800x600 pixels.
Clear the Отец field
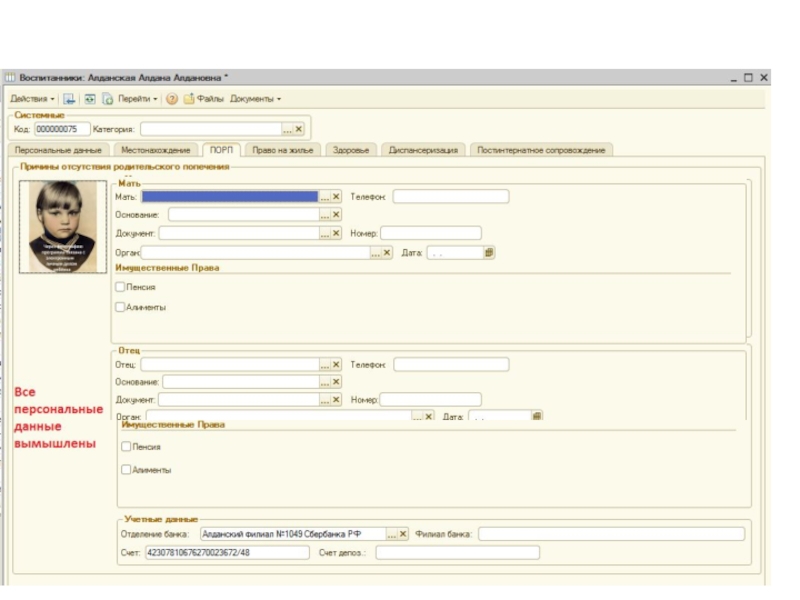[336, 365]
